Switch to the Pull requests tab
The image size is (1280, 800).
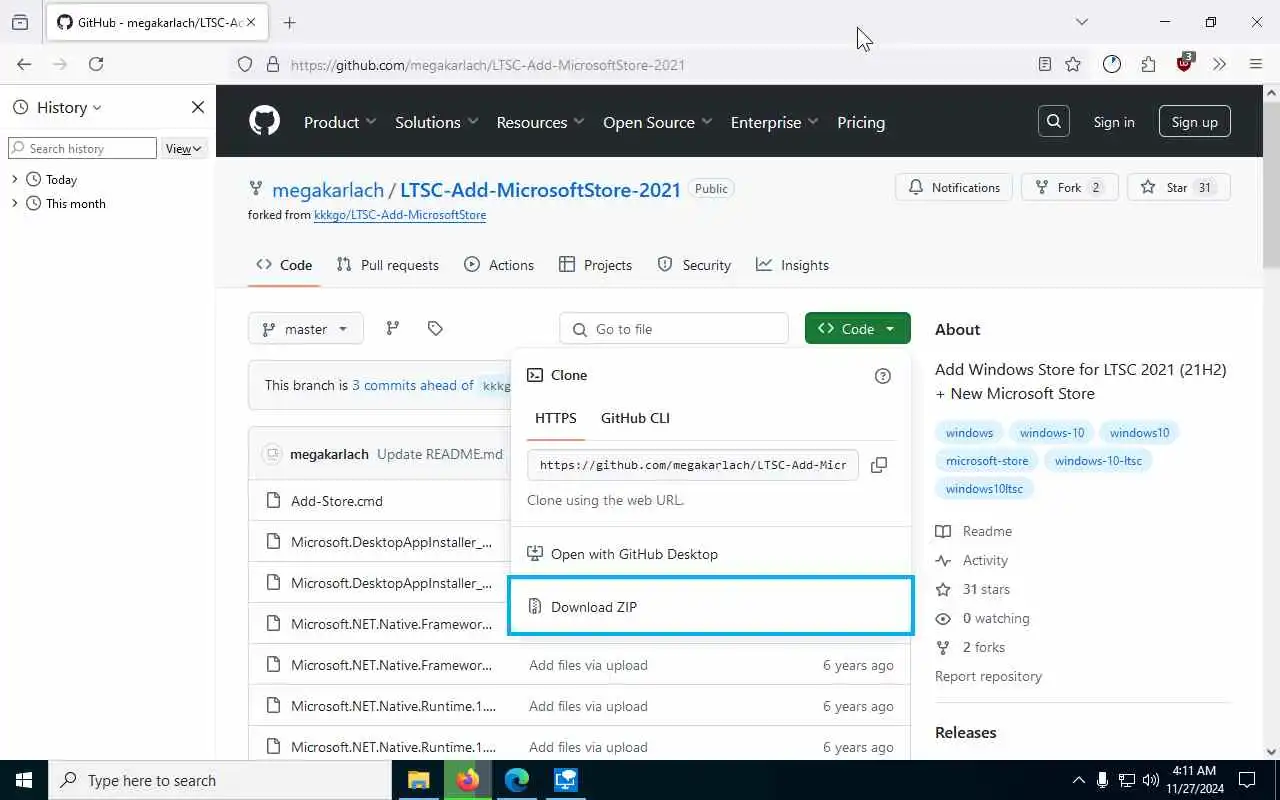coord(388,265)
